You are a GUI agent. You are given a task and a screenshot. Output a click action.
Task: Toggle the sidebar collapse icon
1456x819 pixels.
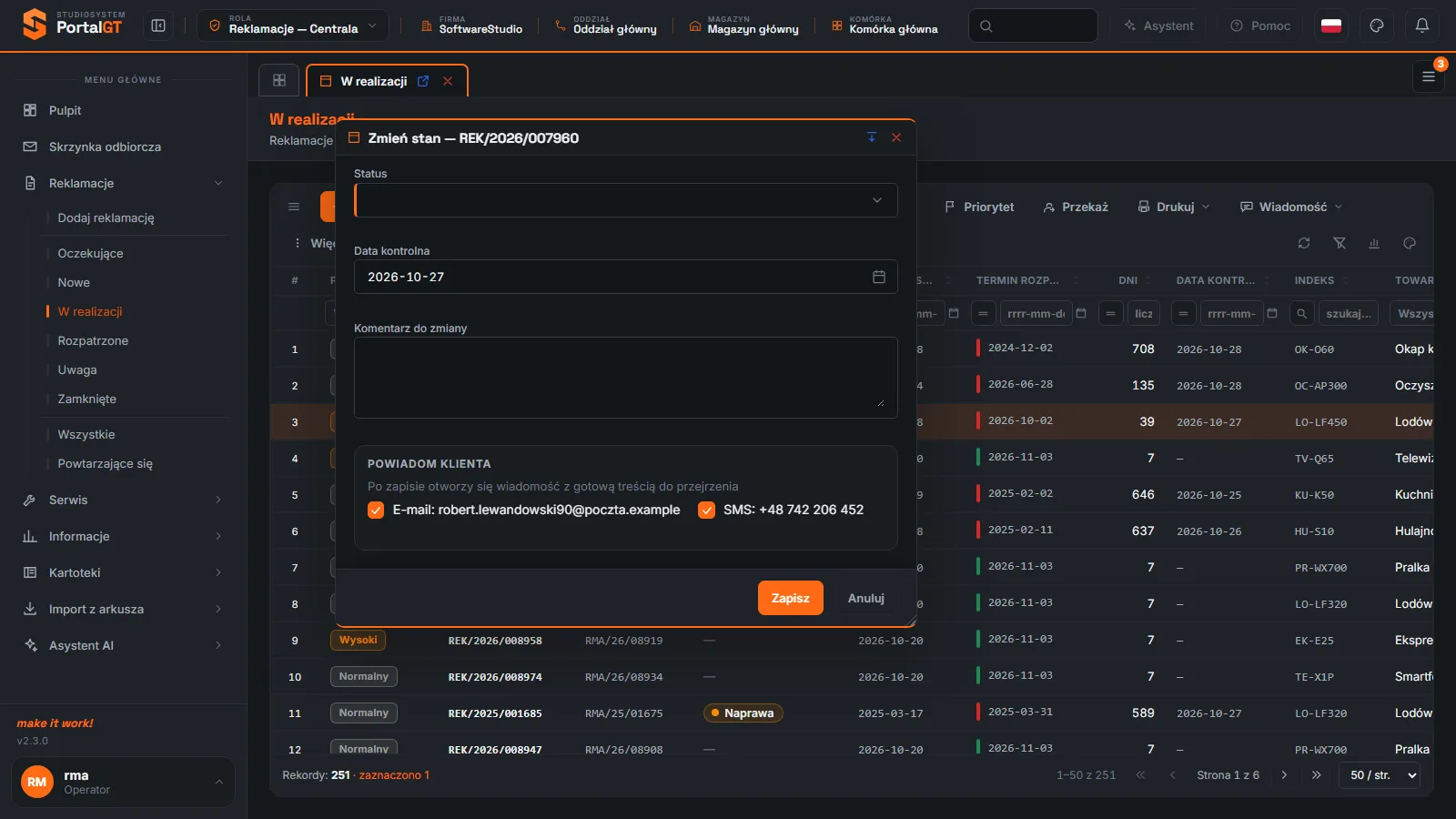158,25
